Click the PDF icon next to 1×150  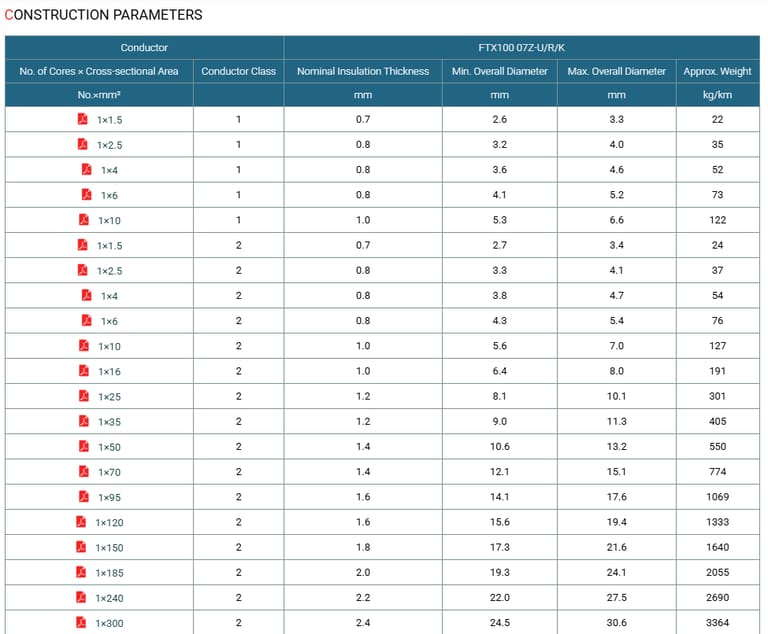82,547
